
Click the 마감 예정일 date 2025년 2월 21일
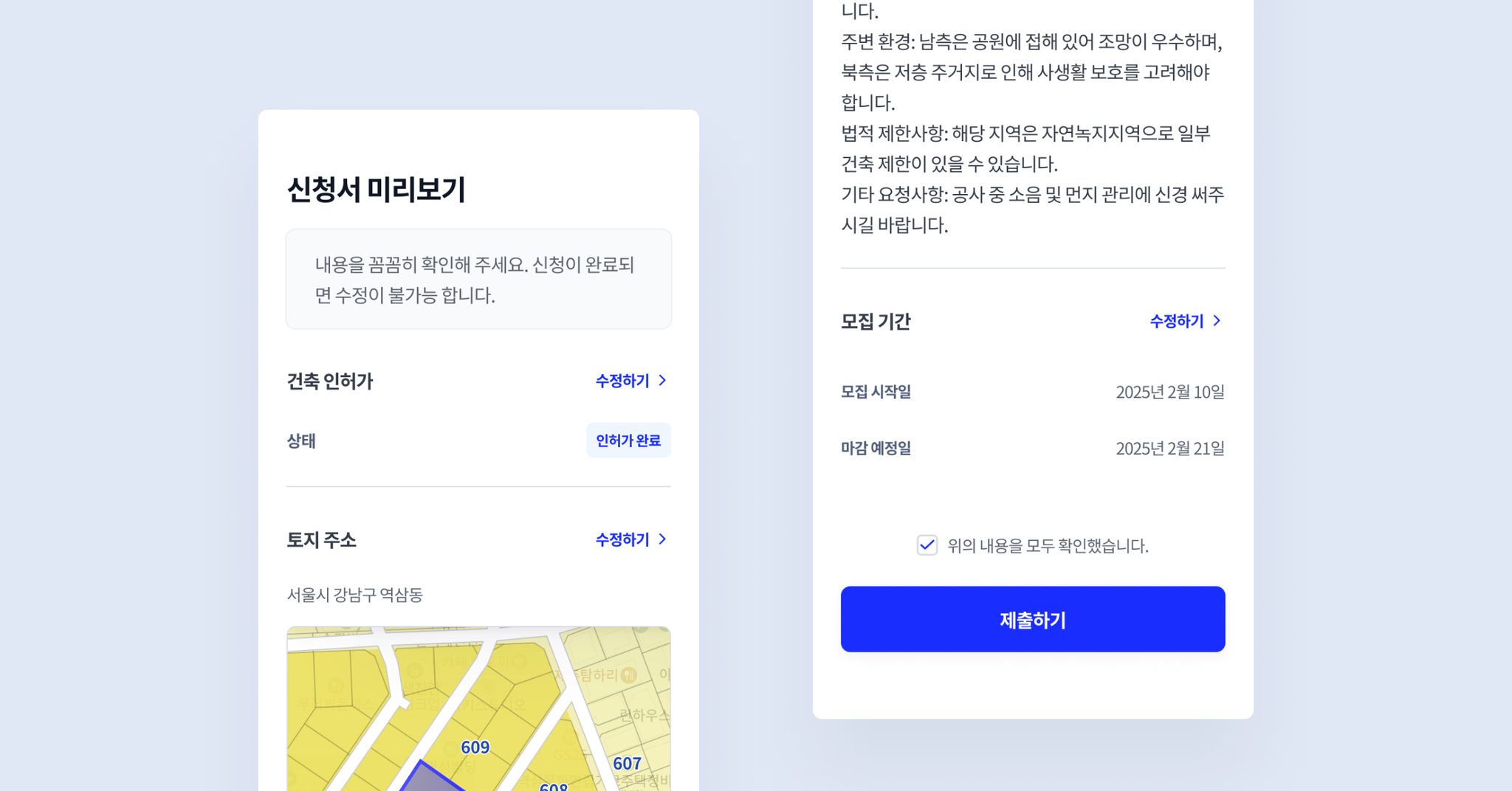pyautogui.click(x=1170, y=449)
